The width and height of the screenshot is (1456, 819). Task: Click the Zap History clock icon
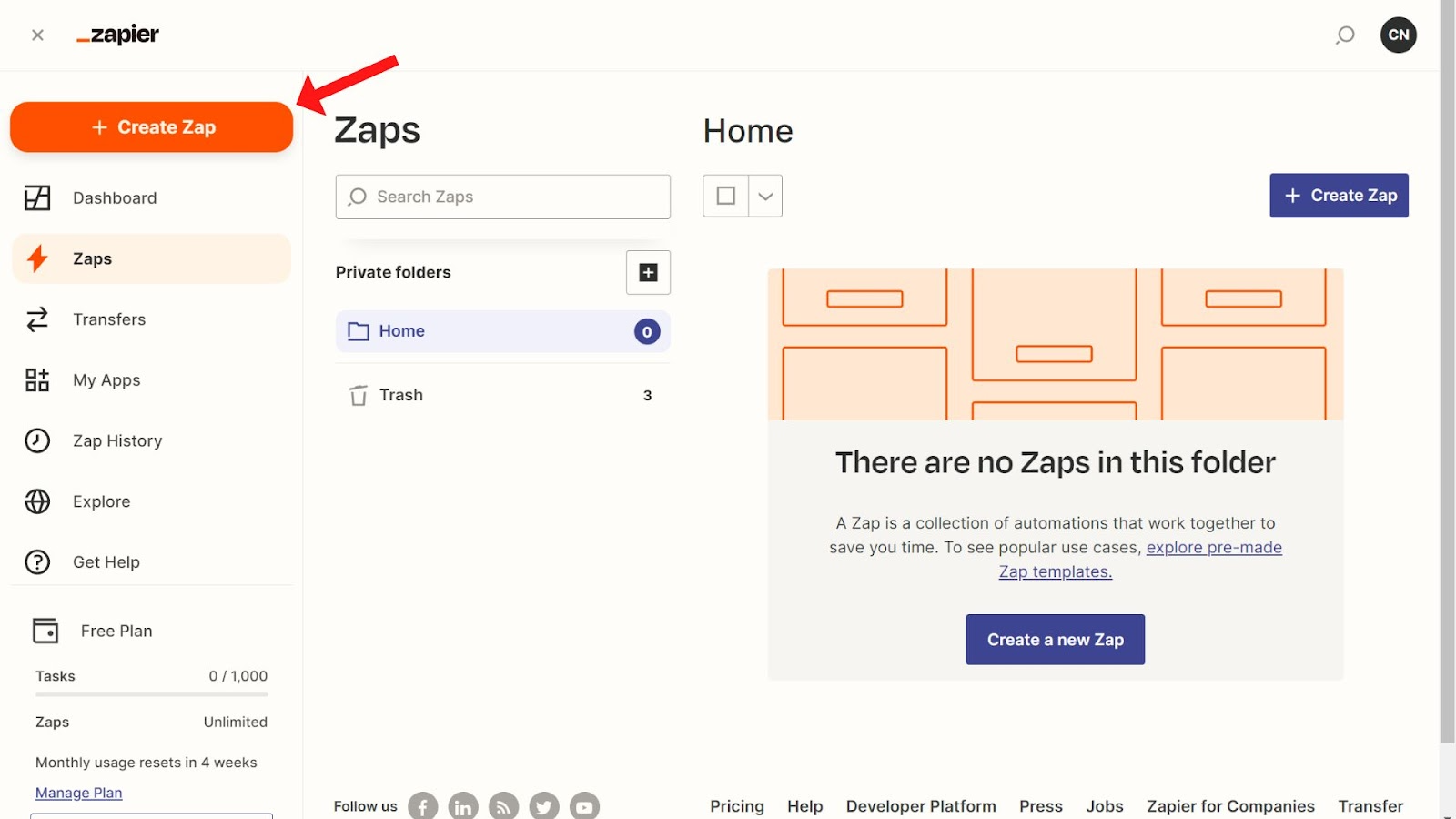[37, 440]
